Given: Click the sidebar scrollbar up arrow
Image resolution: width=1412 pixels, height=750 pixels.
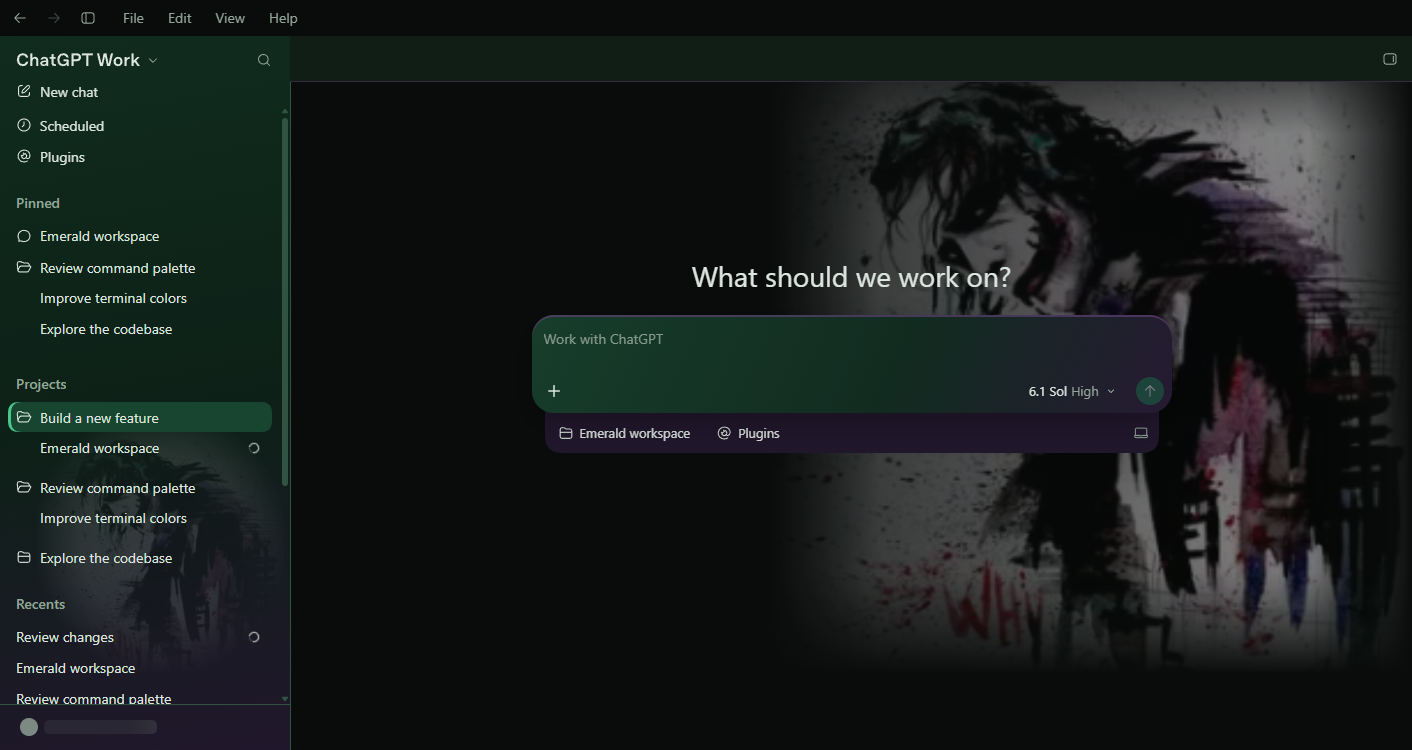Looking at the screenshot, I should pos(285,111).
